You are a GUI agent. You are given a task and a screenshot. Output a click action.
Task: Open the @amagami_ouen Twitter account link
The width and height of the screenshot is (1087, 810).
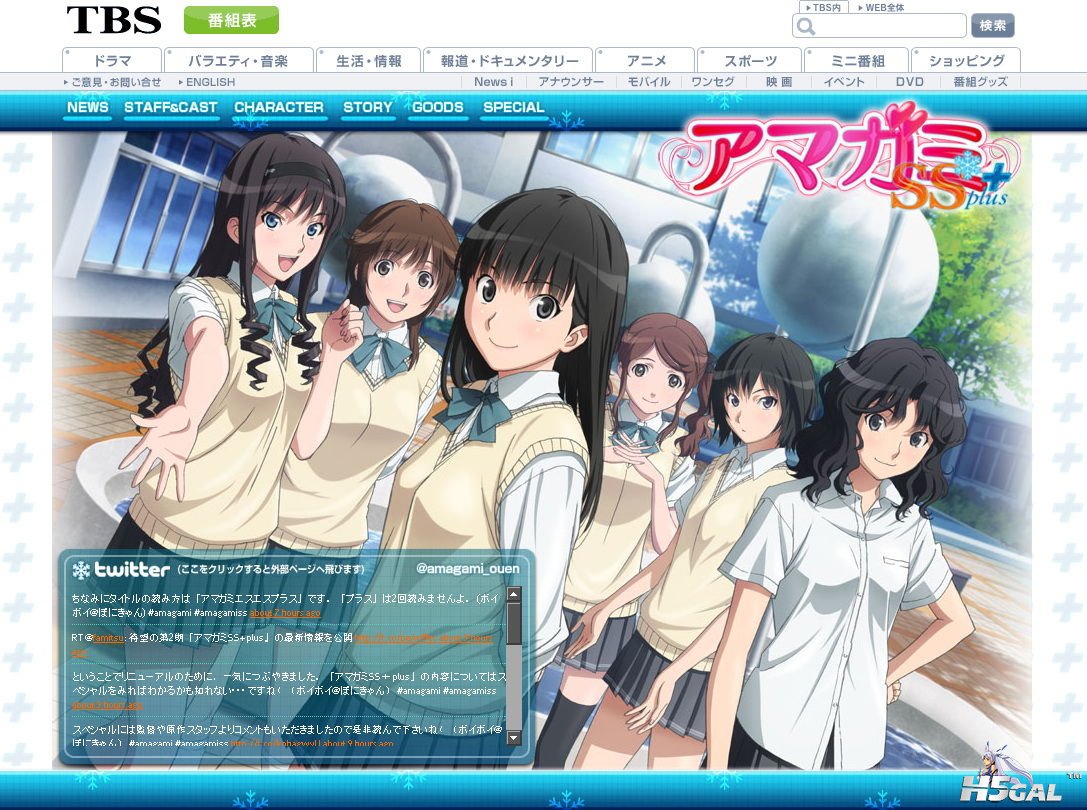click(x=467, y=569)
